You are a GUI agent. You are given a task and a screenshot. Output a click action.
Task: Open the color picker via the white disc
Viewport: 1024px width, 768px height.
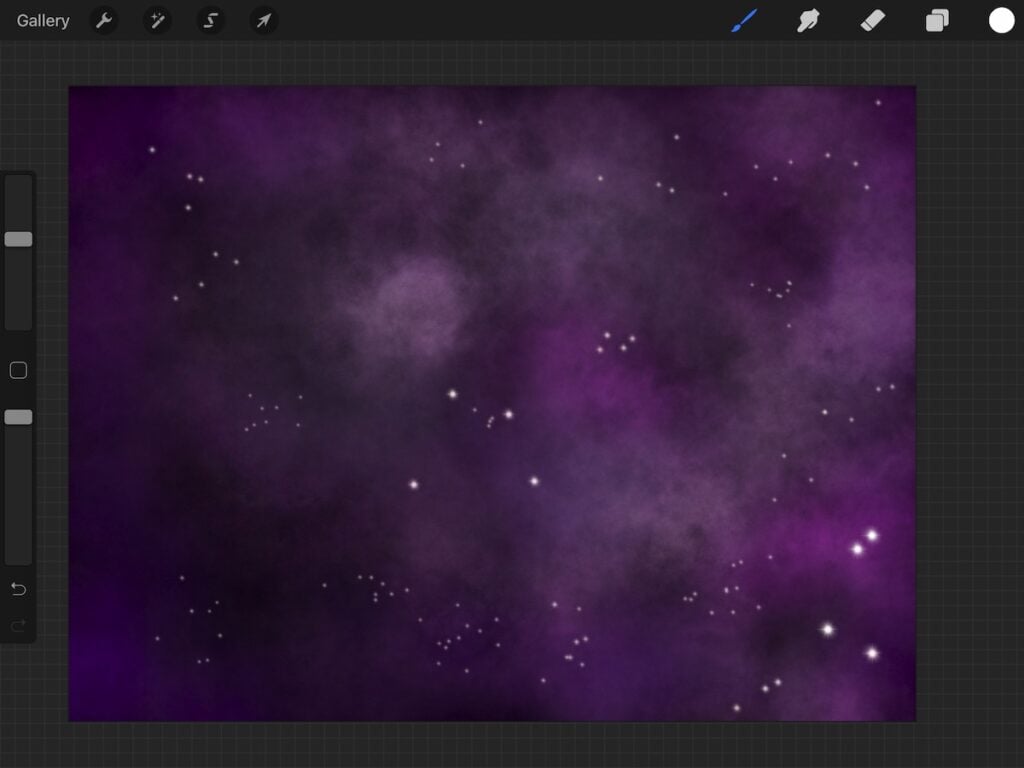1001,20
